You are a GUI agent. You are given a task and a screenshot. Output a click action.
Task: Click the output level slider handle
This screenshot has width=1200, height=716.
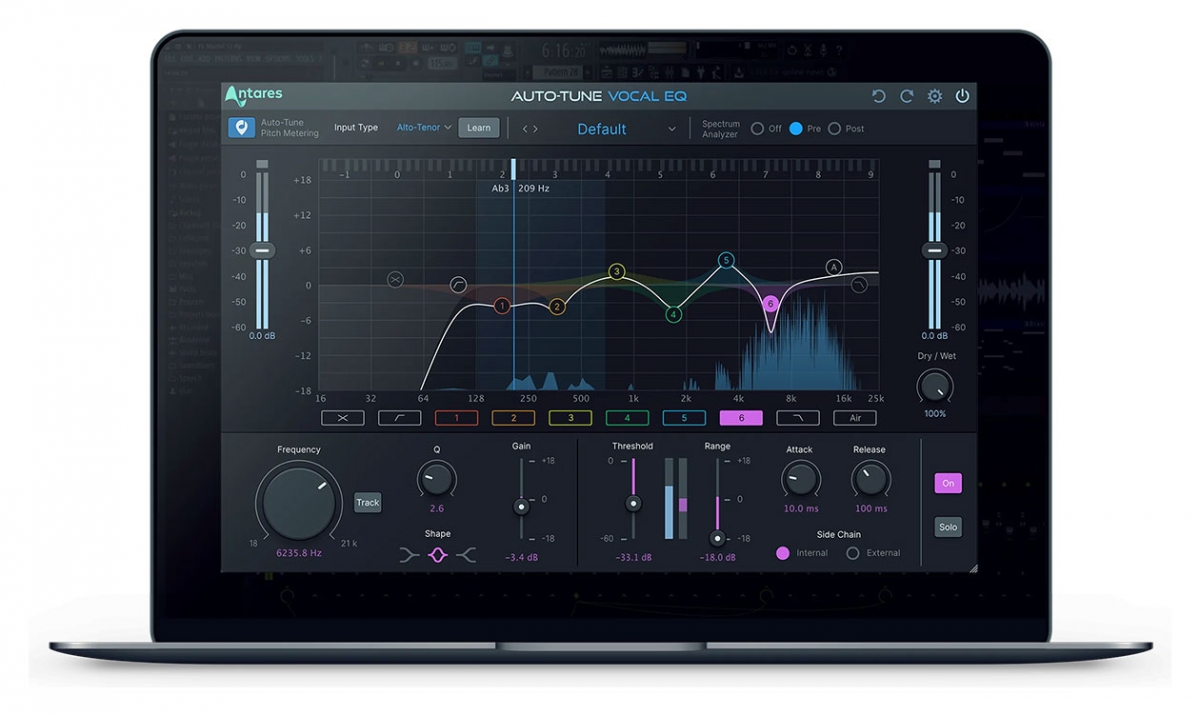coord(934,250)
